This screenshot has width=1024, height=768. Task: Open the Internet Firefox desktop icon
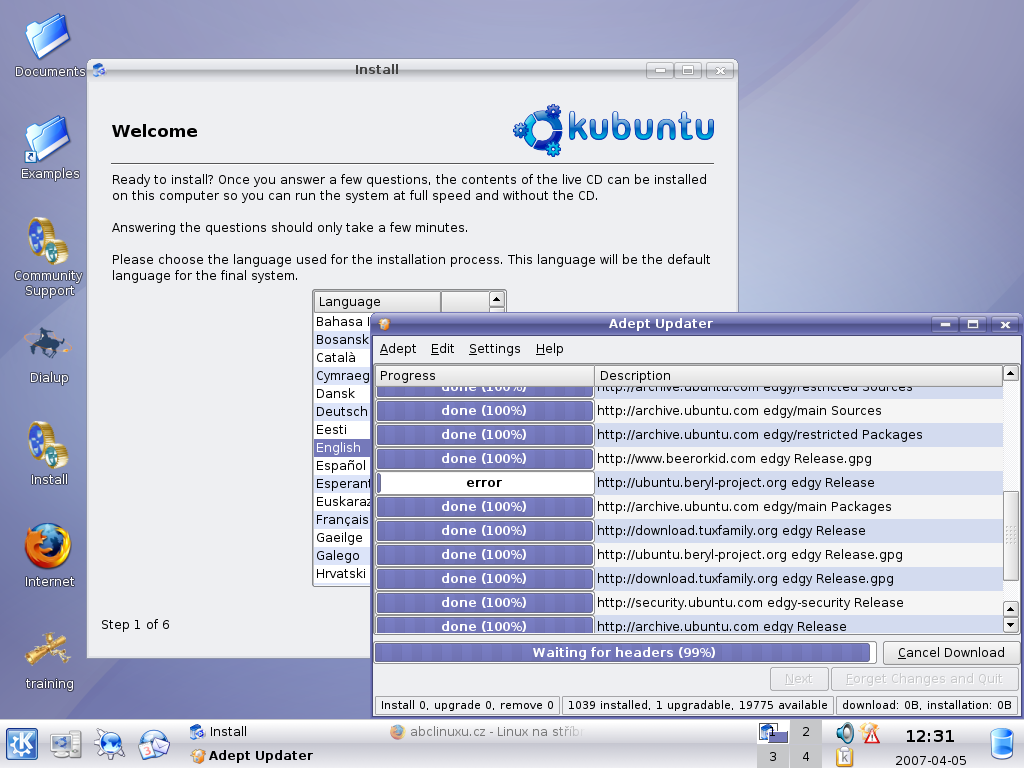(48, 555)
